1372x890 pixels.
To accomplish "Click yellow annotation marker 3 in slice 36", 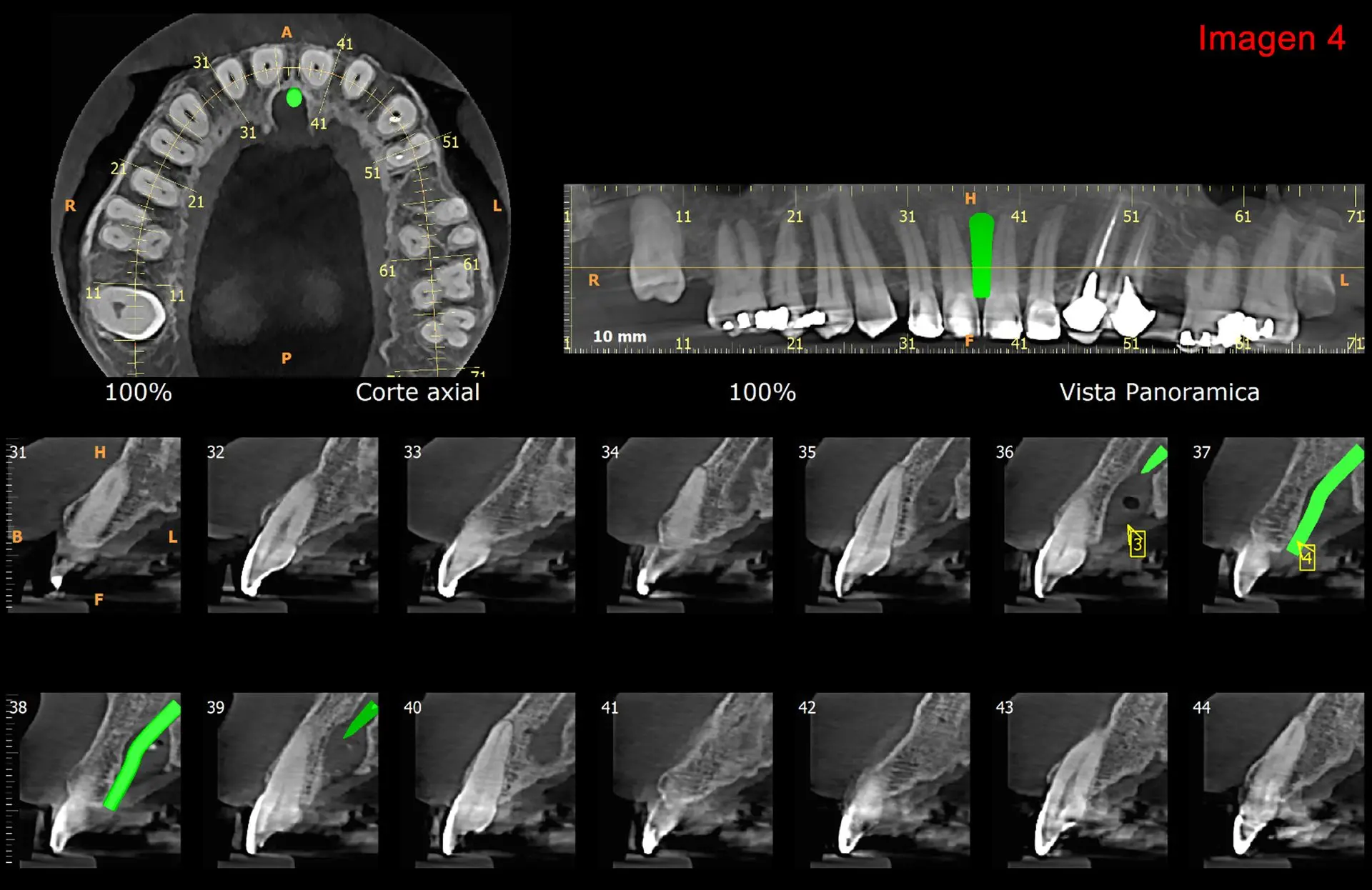I will (x=1137, y=544).
